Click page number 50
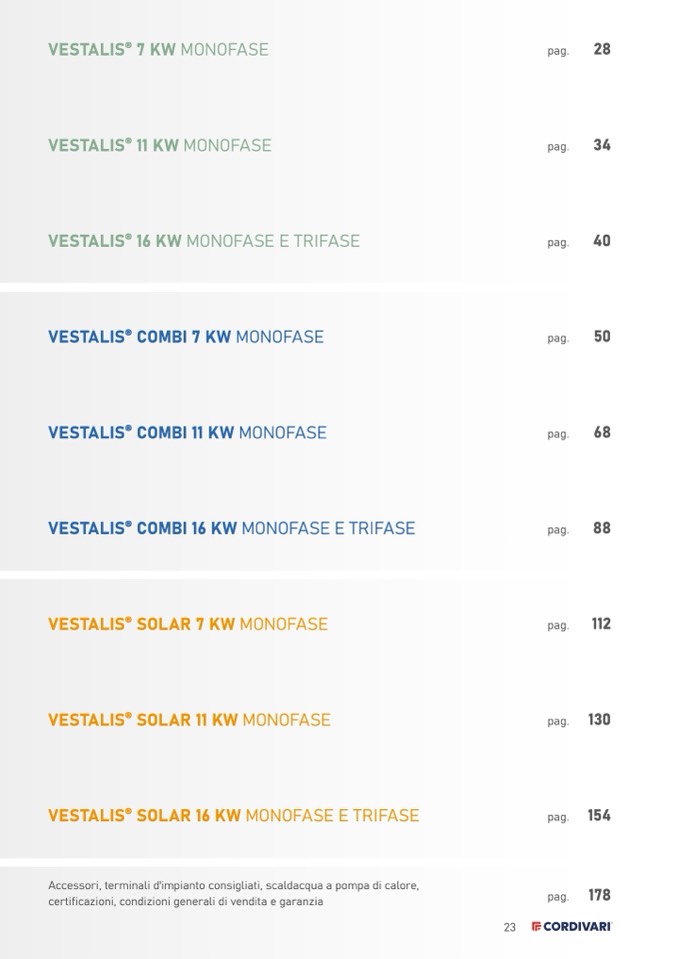This screenshot has height=959, width=678. pyautogui.click(x=601, y=337)
